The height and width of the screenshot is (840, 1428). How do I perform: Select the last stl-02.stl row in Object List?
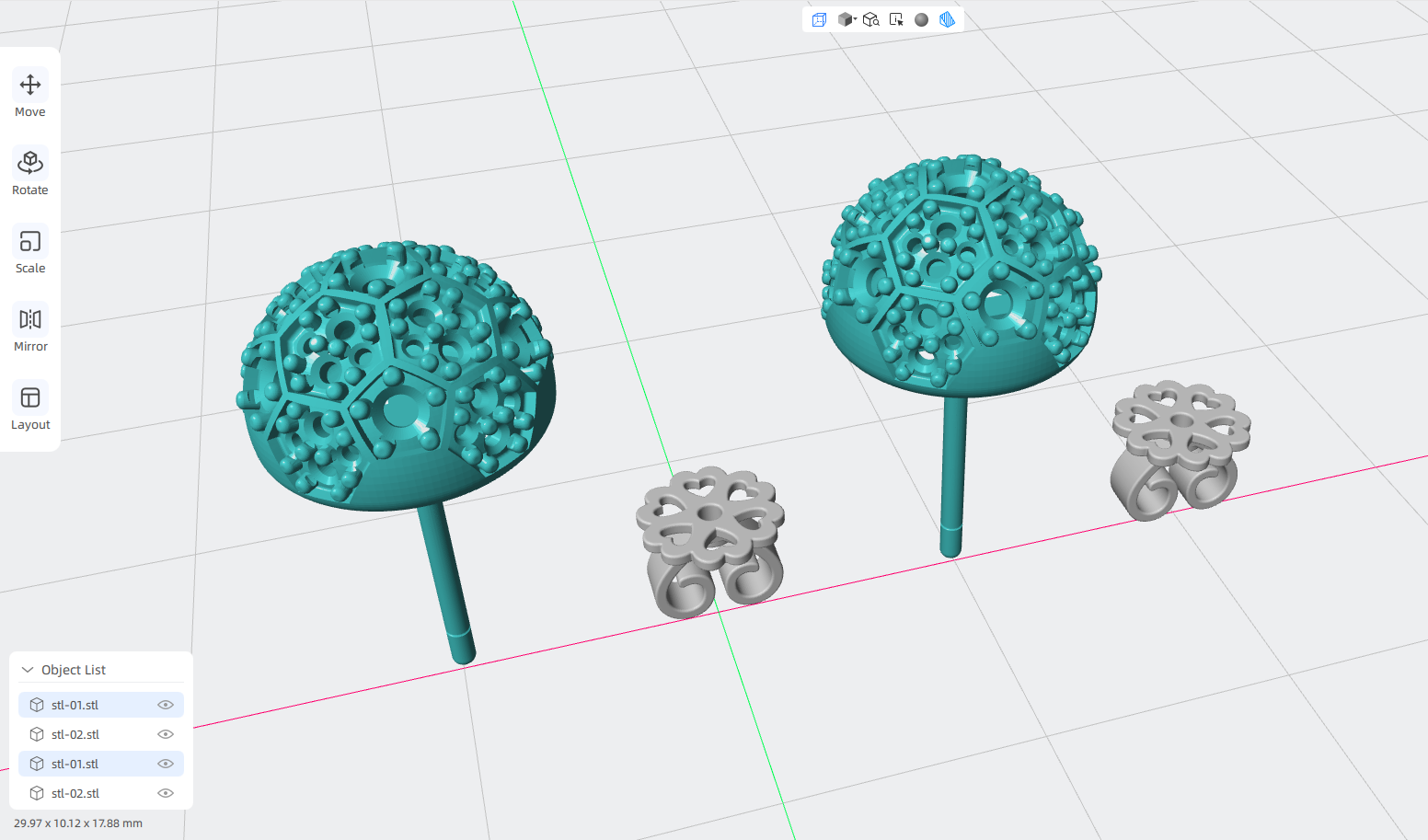click(101, 793)
